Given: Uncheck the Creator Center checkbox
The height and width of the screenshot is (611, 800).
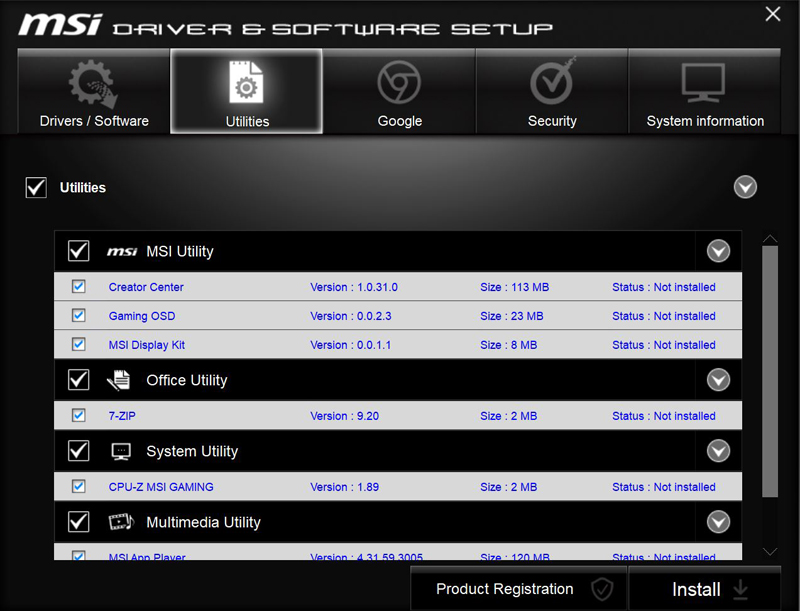Looking at the screenshot, I should pyautogui.click(x=79, y=287).
